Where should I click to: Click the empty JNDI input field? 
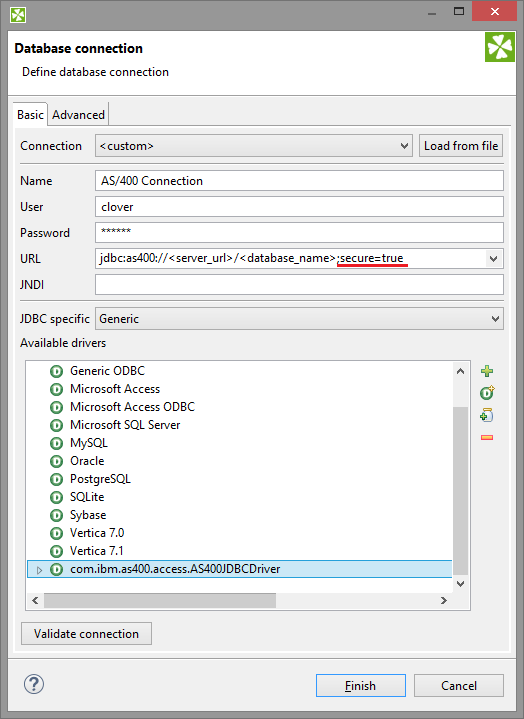tap(299, 285)
